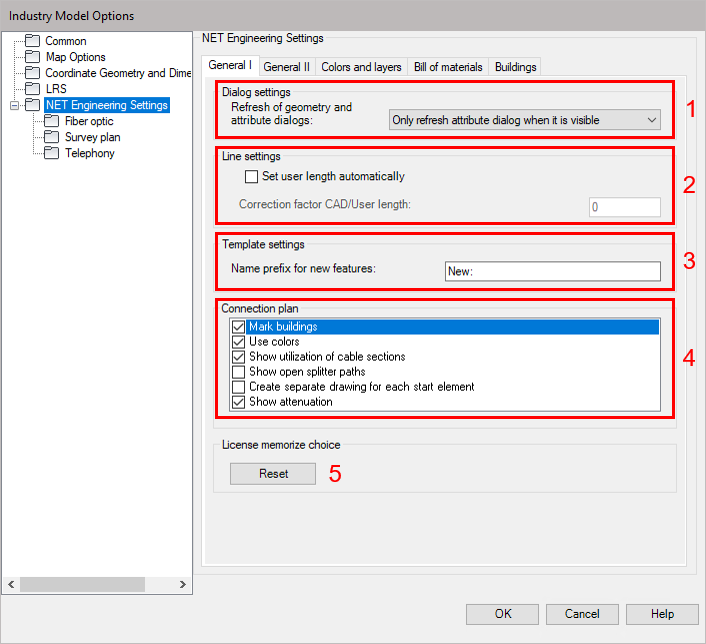Open Telephony settings
Viewport: 706px width, 644px height.
pyautogui.click(x=90, y=153)
